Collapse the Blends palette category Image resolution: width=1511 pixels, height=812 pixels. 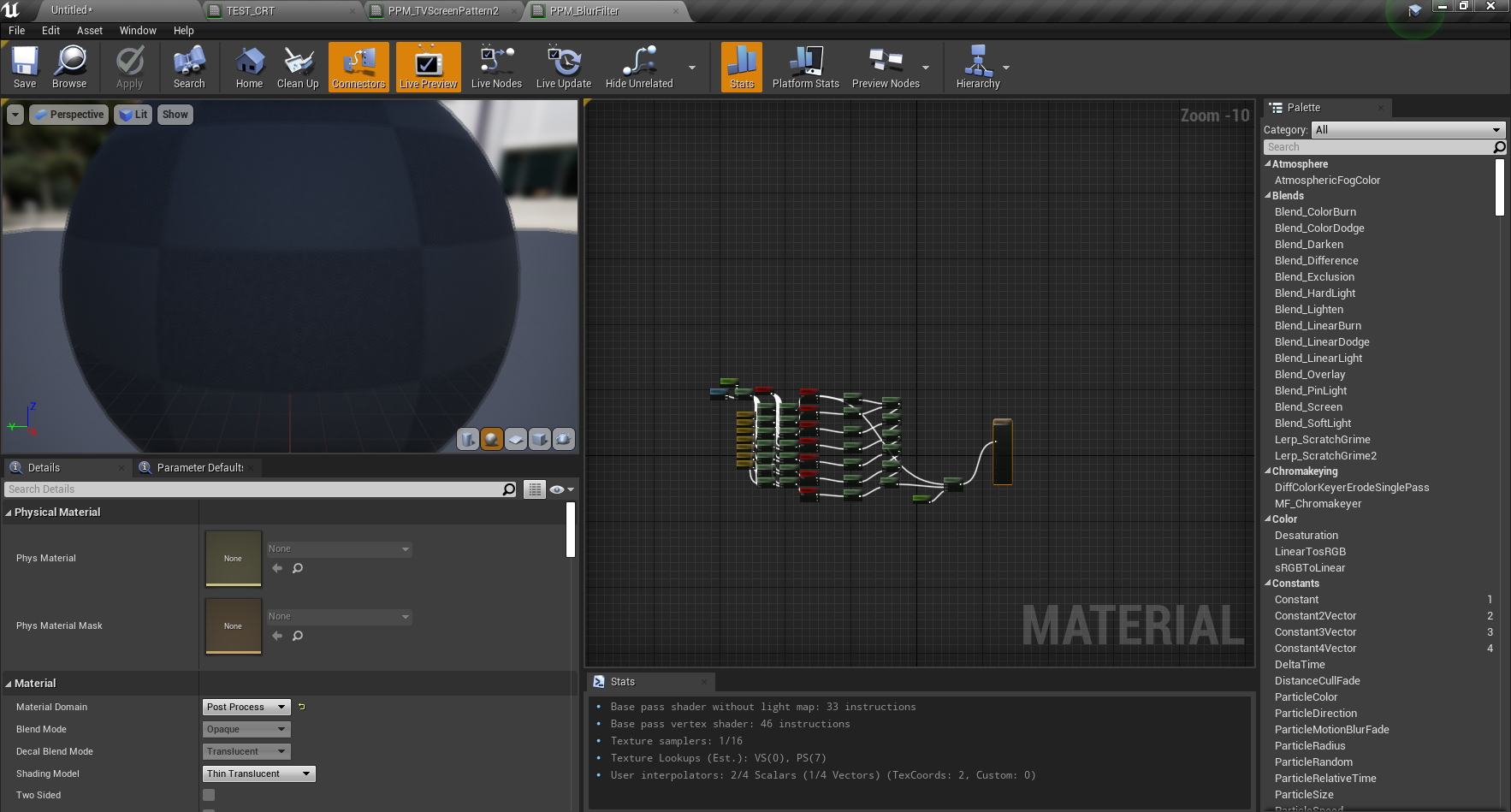point(1268,196)
